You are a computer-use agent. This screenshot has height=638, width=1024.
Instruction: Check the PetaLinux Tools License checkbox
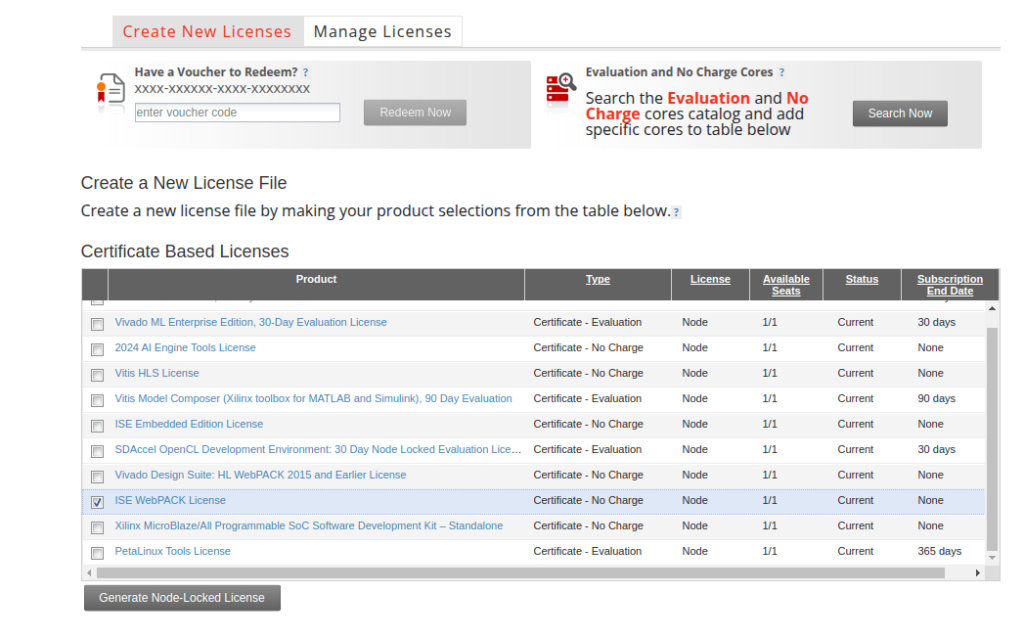click(x=97, y=553)
